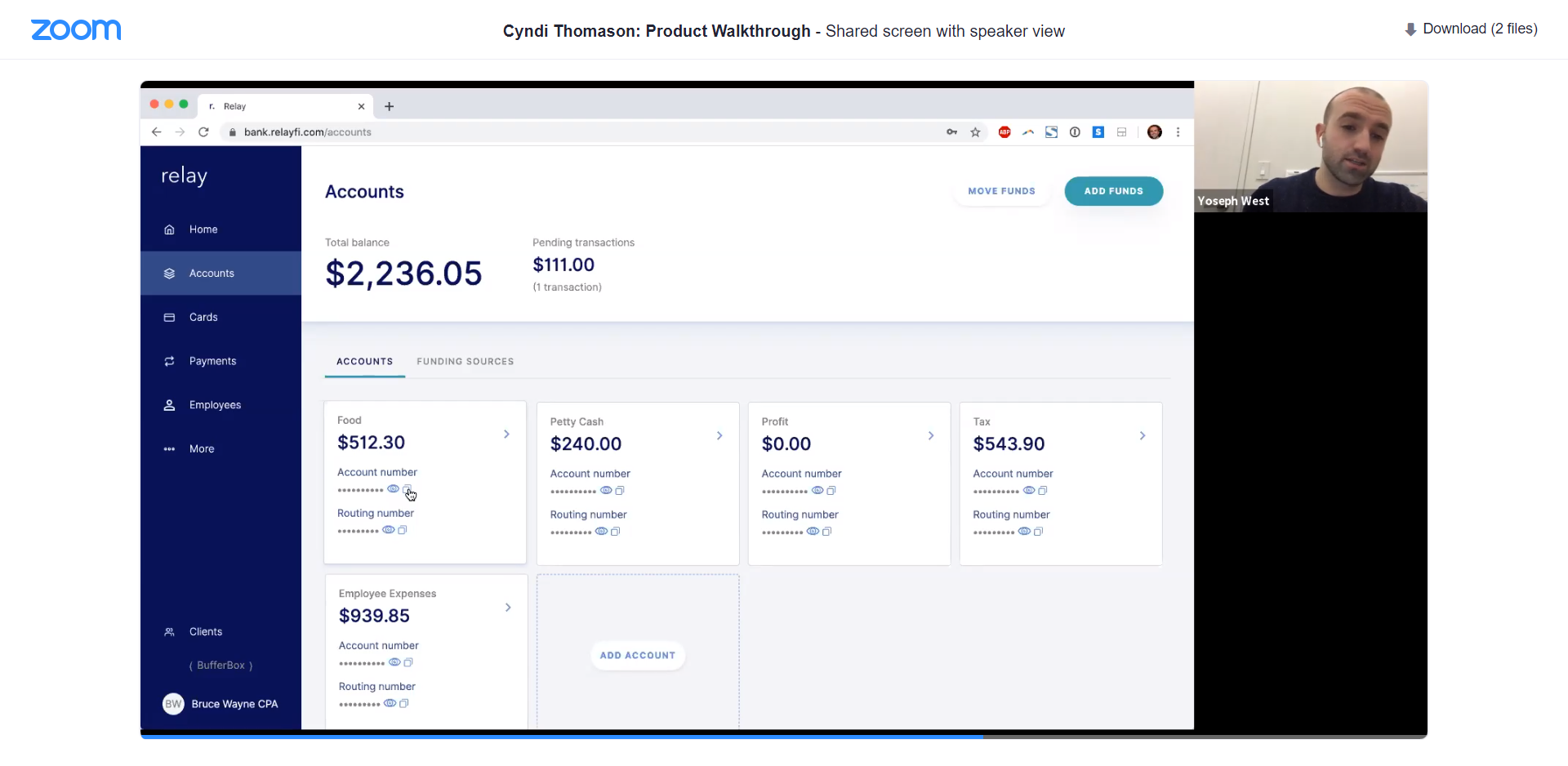Show the Tax routing number
The height and width of the screenshot is (766, 1568).
pos(1024,532)
